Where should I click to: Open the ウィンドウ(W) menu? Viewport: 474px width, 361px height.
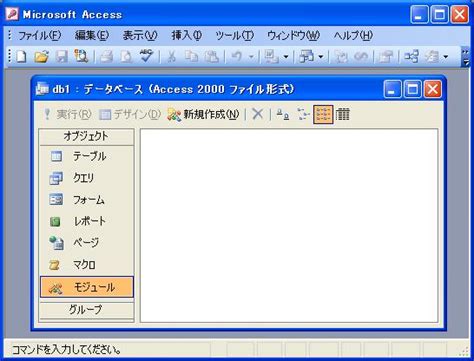(x=293, y=35)
